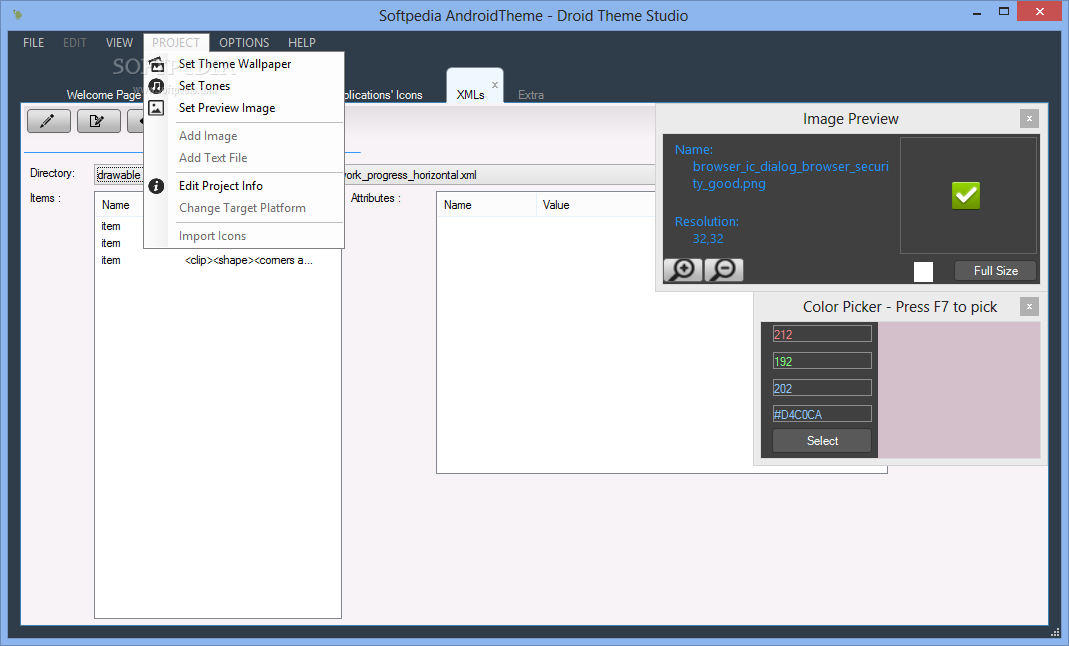Click the red value field showing 212
The width and height of the screenshot is (1069, 646).
pos(822,334)
